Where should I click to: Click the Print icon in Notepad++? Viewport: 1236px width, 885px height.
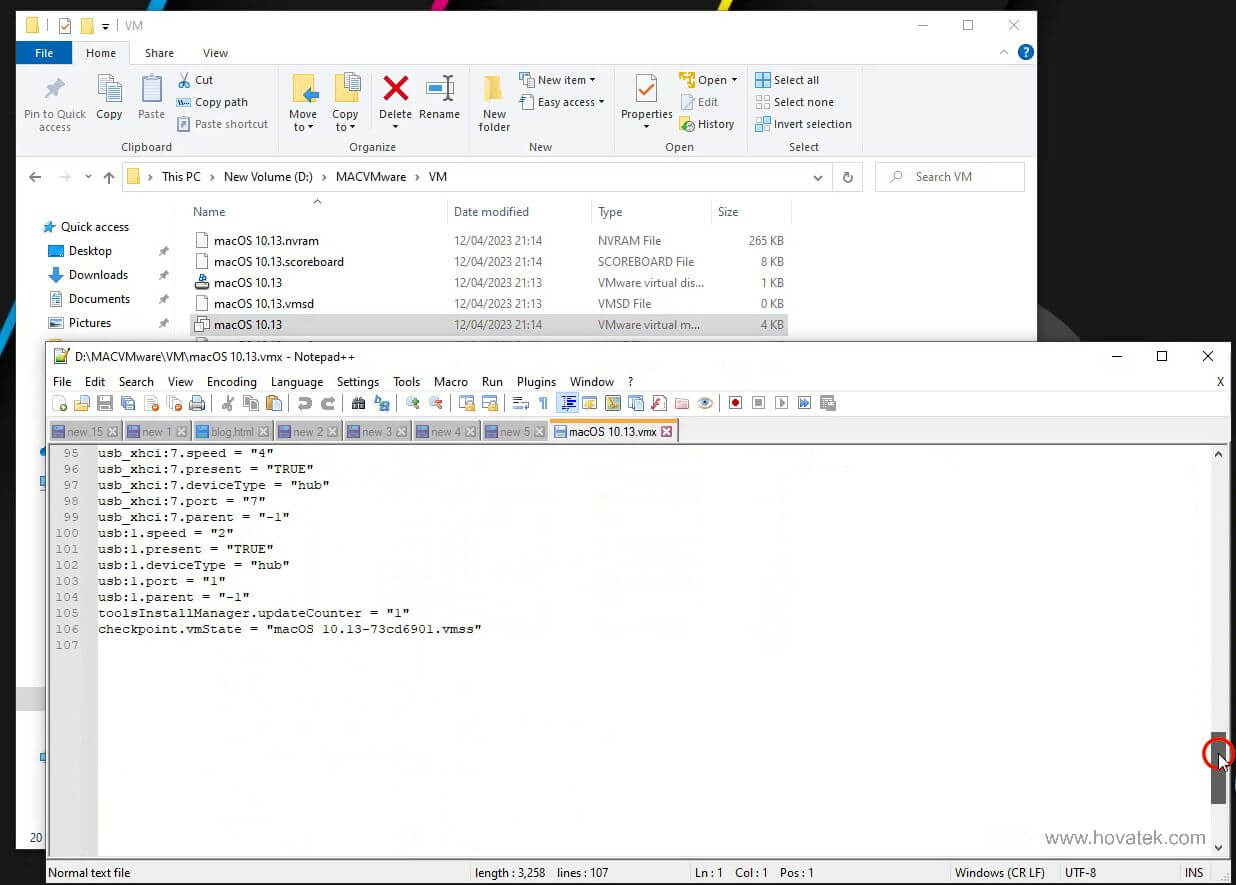tap(197, 403)
